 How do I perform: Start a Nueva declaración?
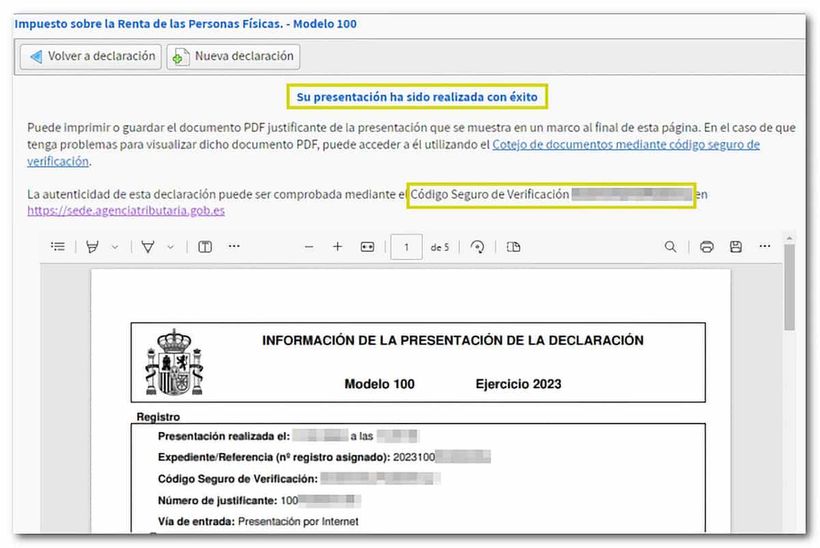pyautogui.click(x=233, y=56)
